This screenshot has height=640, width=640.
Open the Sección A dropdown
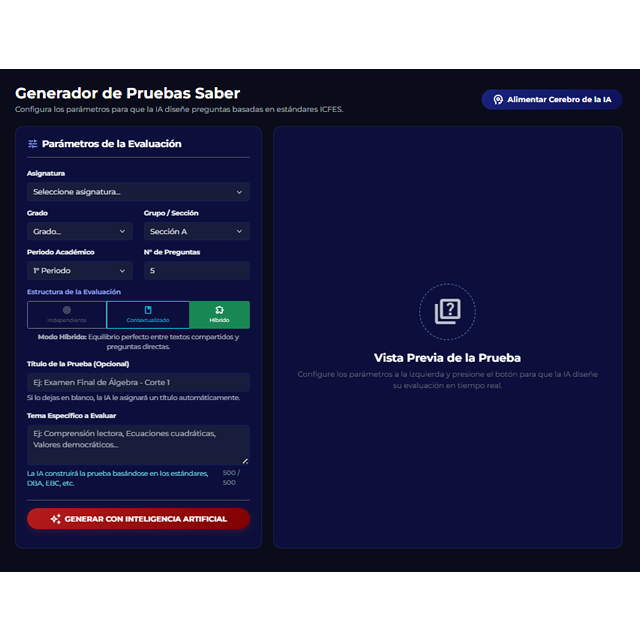[197, 231]
